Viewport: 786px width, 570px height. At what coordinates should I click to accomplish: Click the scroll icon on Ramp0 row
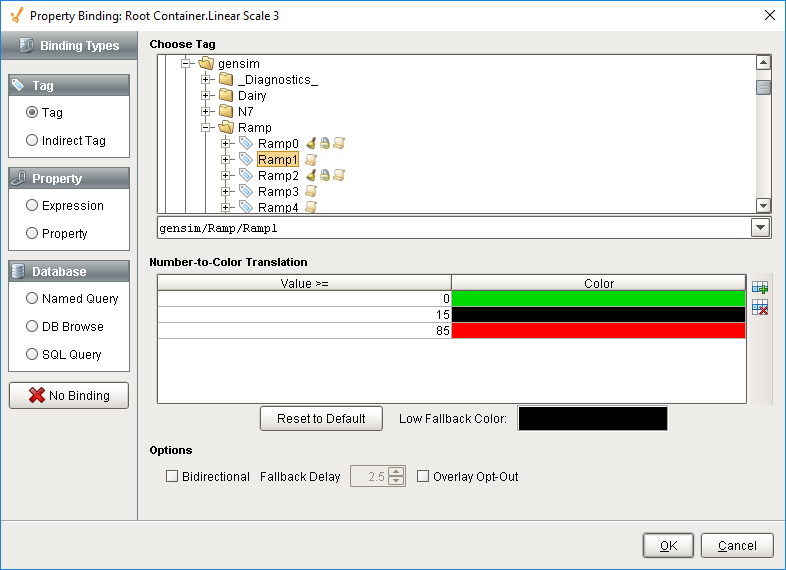pyautogui.click(x=339, y=143)
